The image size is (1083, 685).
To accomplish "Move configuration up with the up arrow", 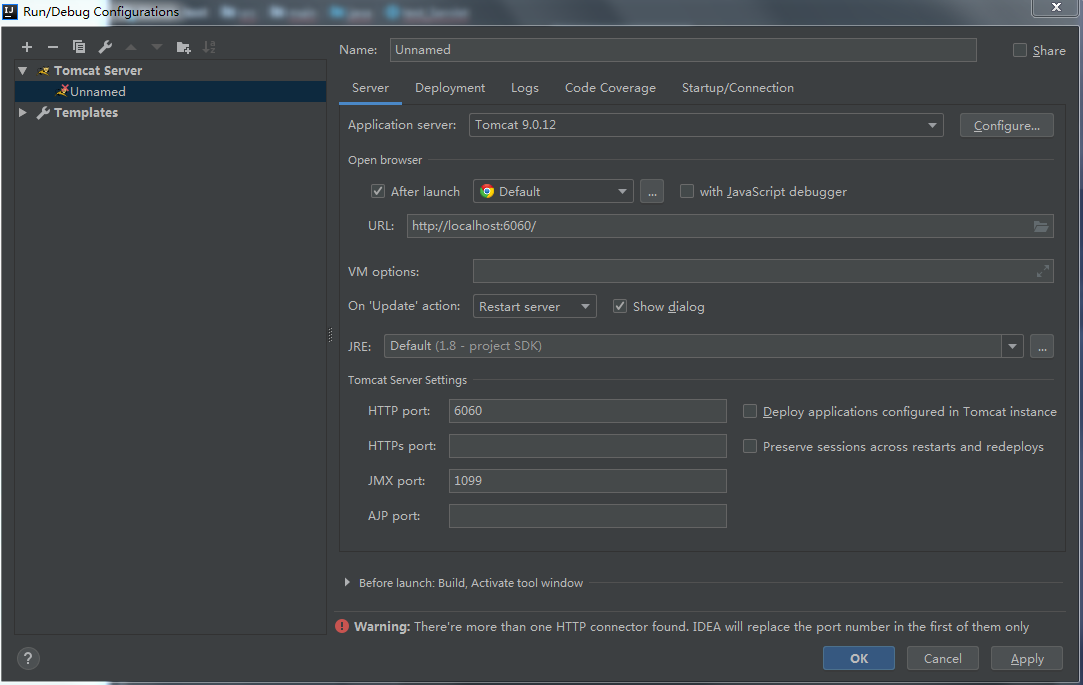I will (131, 47).
